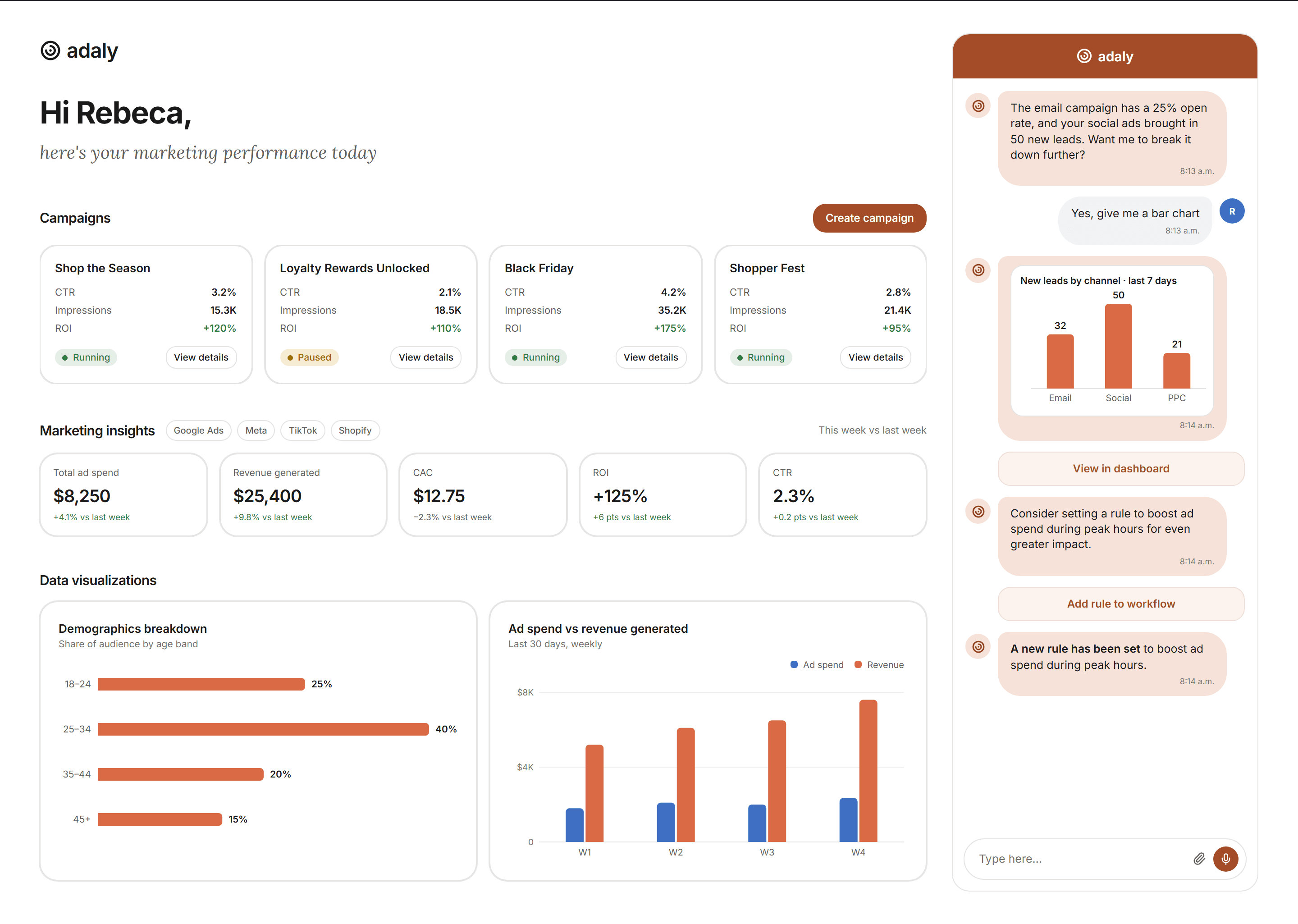Click bot avatar beside 'A new rule has been set'
The height and width of the screenshot is (924, 1298).
click(978, 646)
